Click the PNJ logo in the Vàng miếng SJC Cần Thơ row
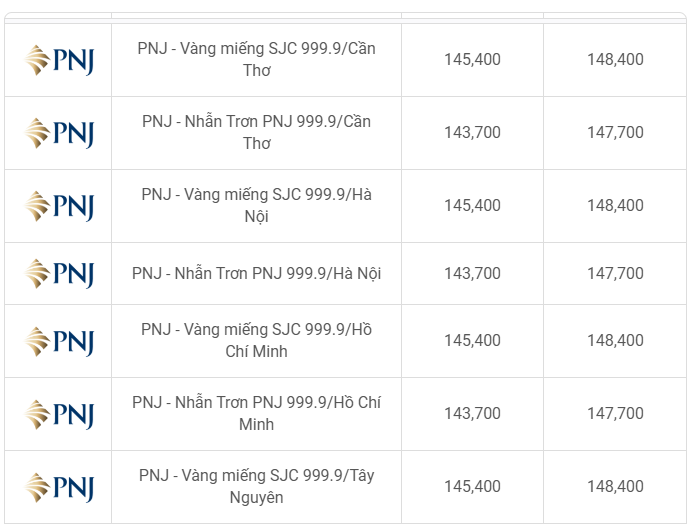This screenshot has height=524, width=692. tap(59, 60)
